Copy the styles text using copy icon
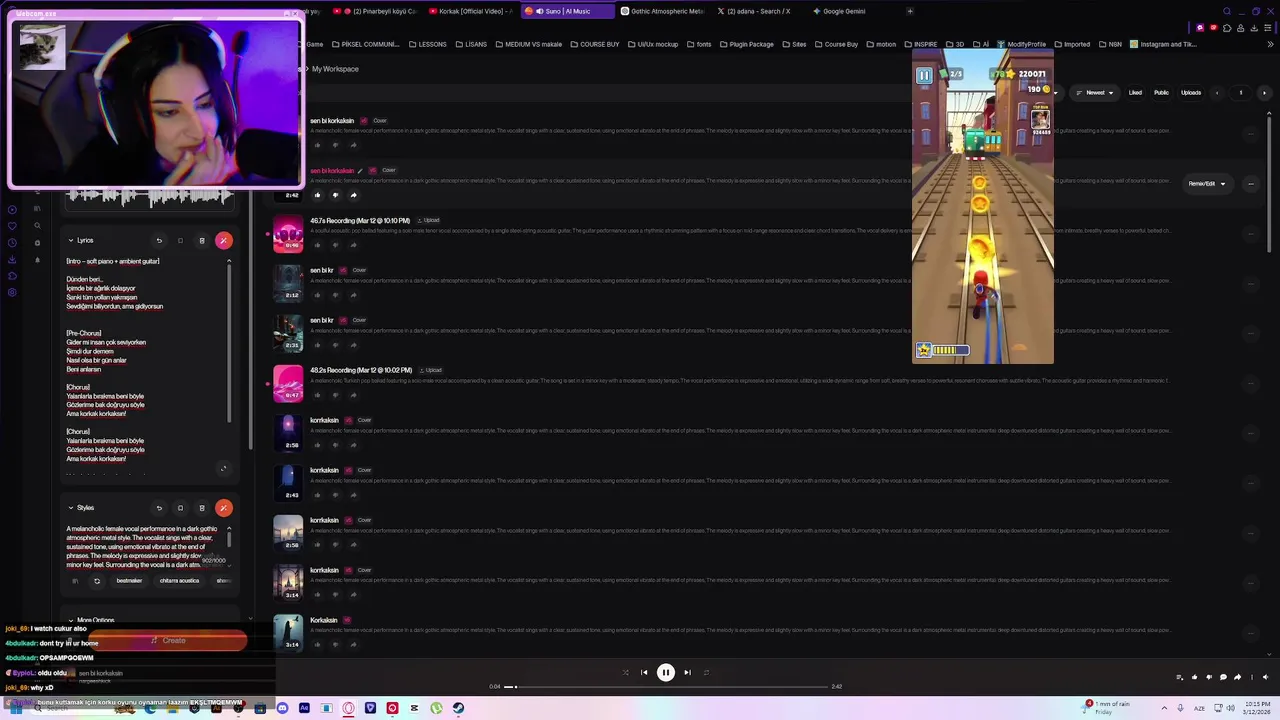Image resolution: width=1280 pixels, height=720 pixels. point(180,508)
